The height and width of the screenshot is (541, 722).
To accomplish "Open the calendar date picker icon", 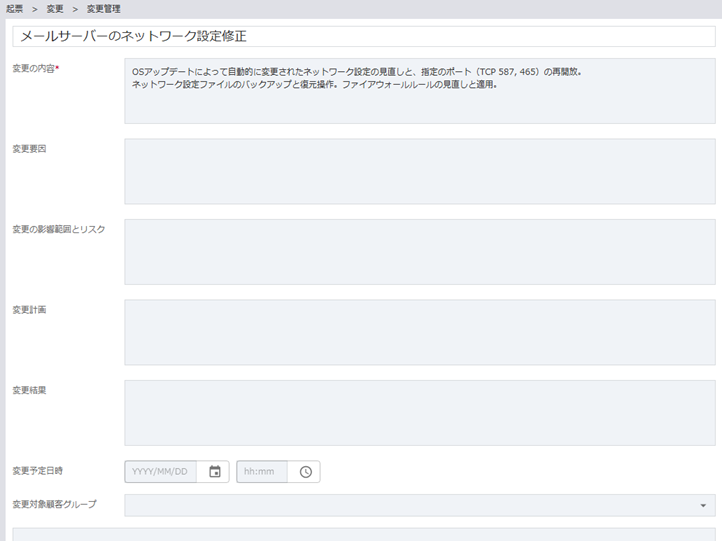I will pos(214,472).
